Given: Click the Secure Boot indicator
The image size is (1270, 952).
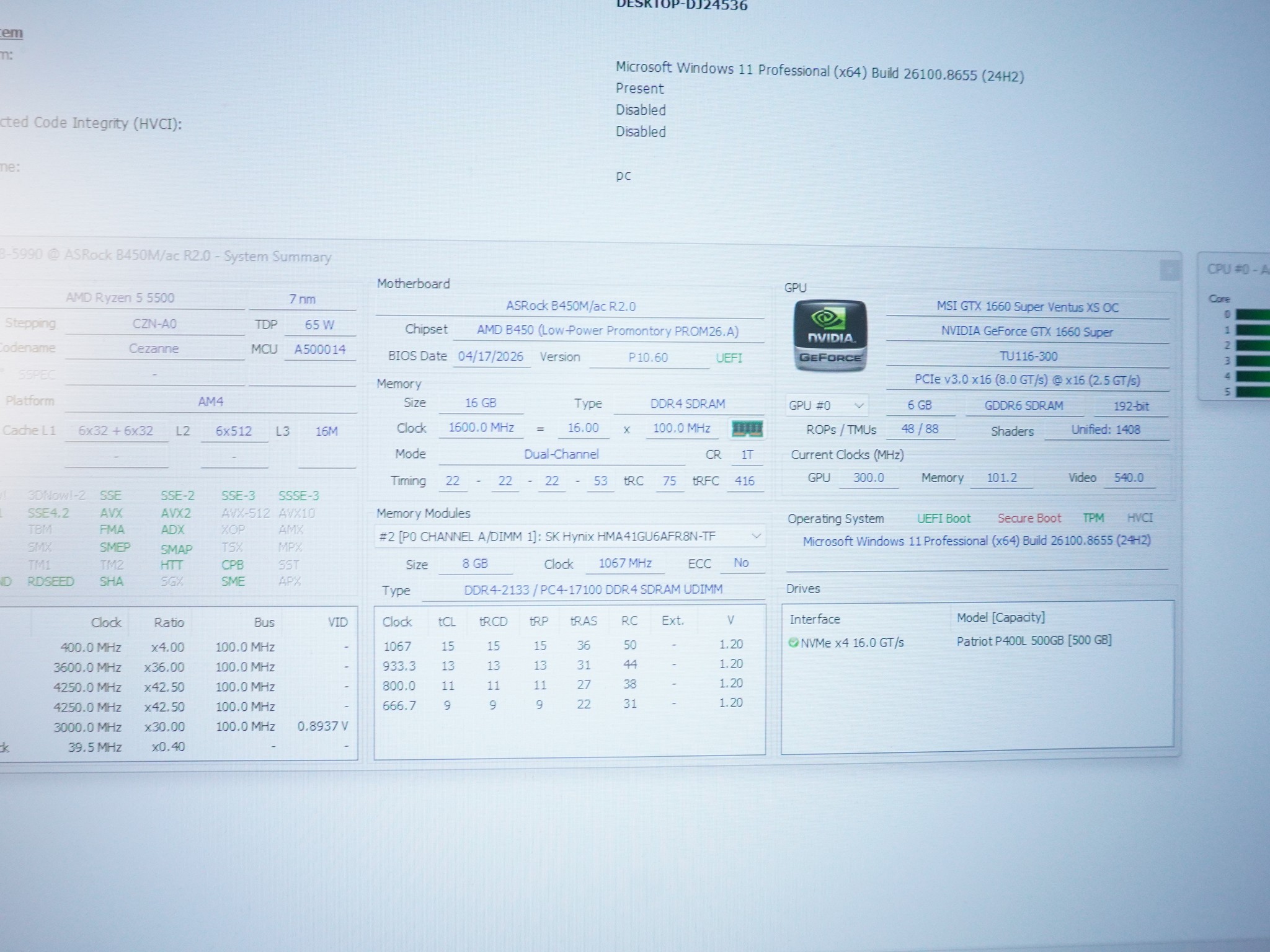Looking at the screenshot, I should point(1029,518).
